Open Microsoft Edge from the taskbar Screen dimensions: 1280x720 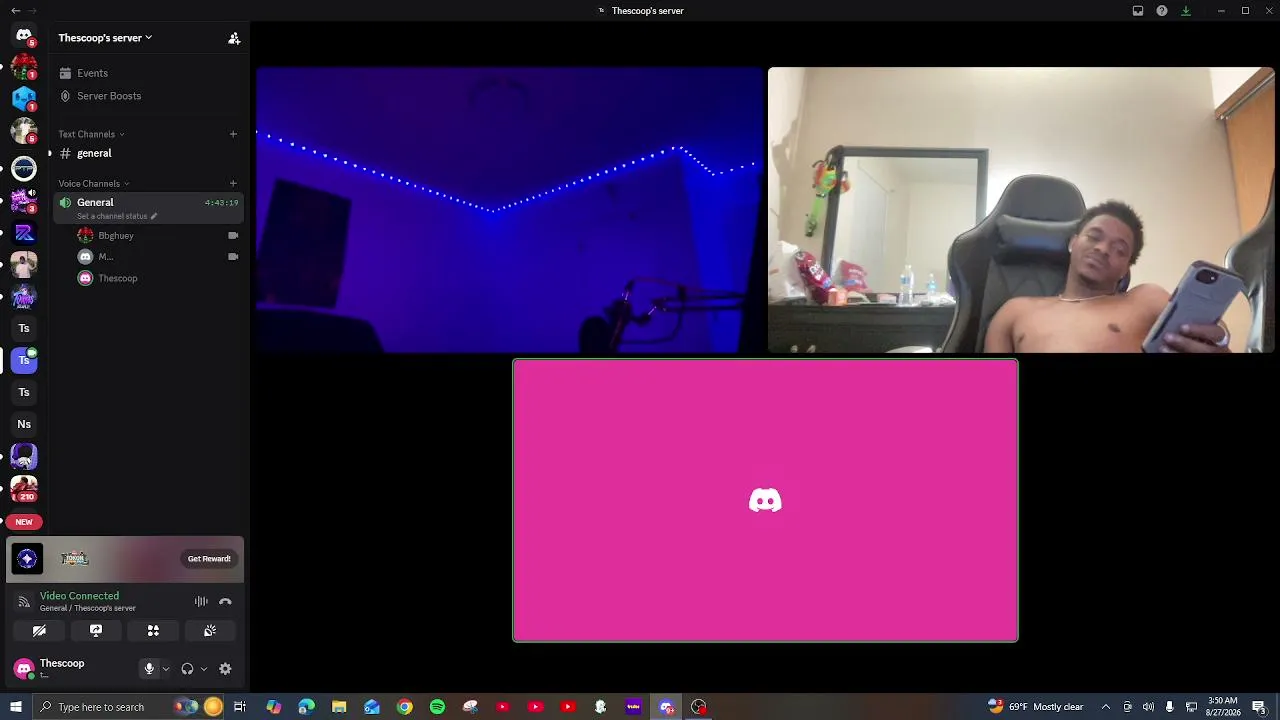tap(306, 707)
